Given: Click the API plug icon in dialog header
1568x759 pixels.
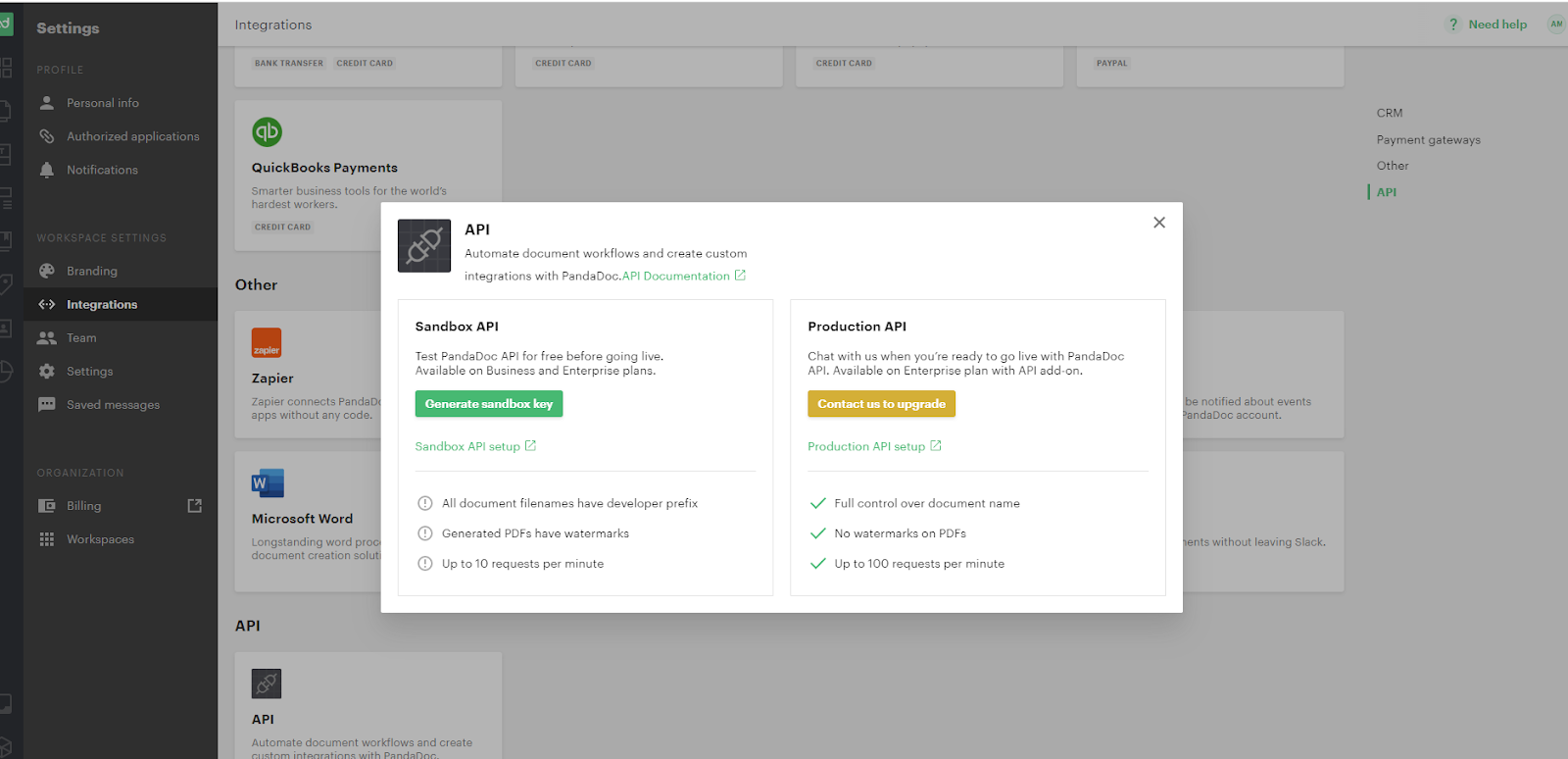Looking at the screenshot, I should (x=424, y=245).
